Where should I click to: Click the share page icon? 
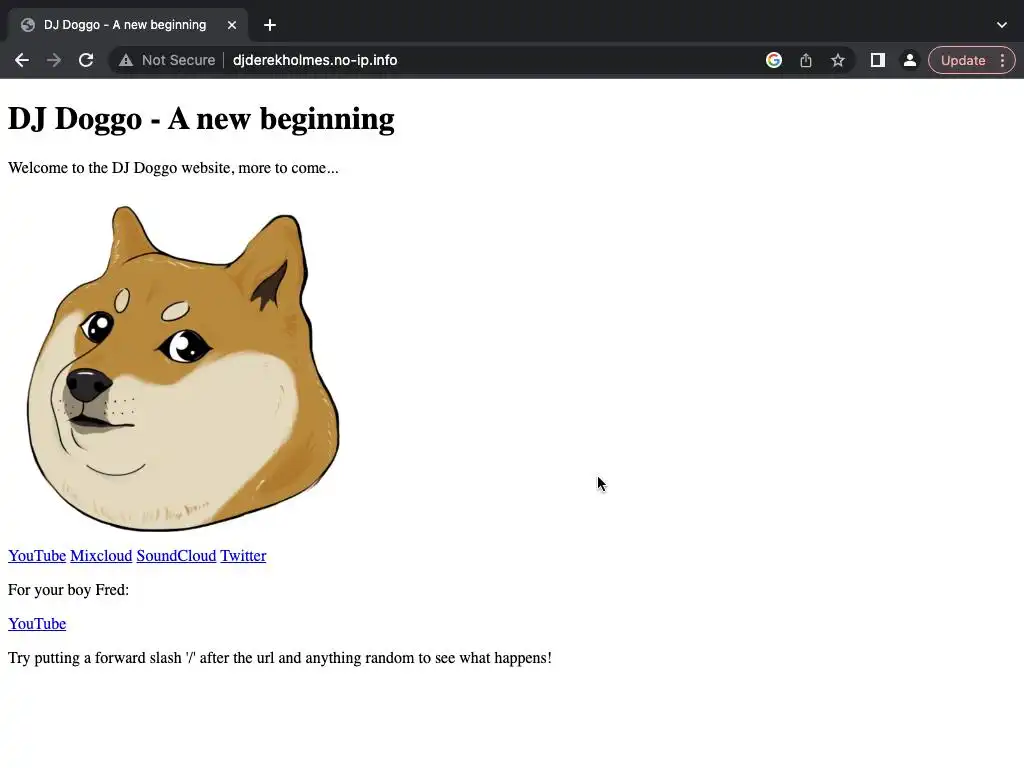coord(806,60)
